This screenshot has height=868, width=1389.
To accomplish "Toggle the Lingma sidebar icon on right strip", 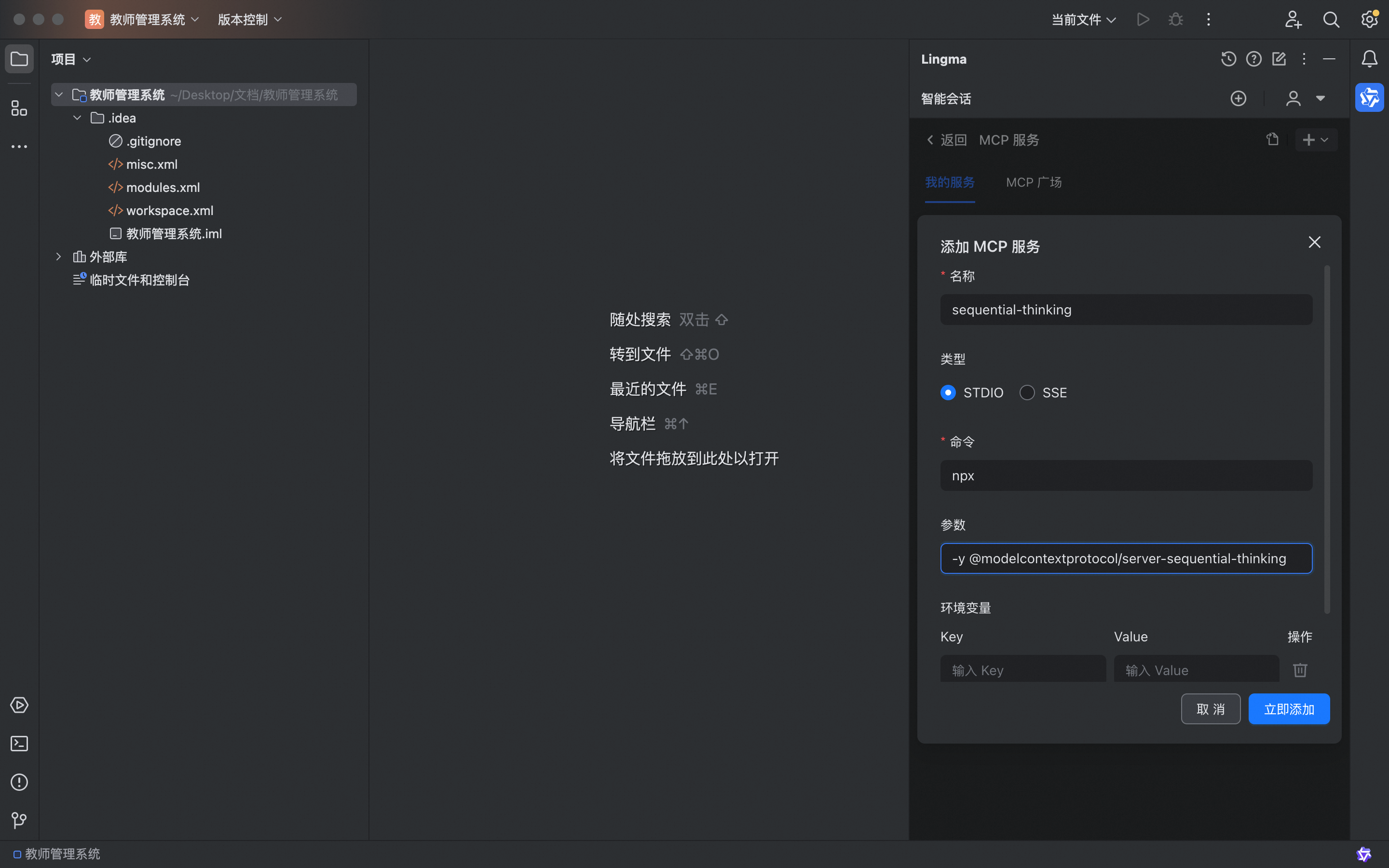I will click(x=1370, y=97).
